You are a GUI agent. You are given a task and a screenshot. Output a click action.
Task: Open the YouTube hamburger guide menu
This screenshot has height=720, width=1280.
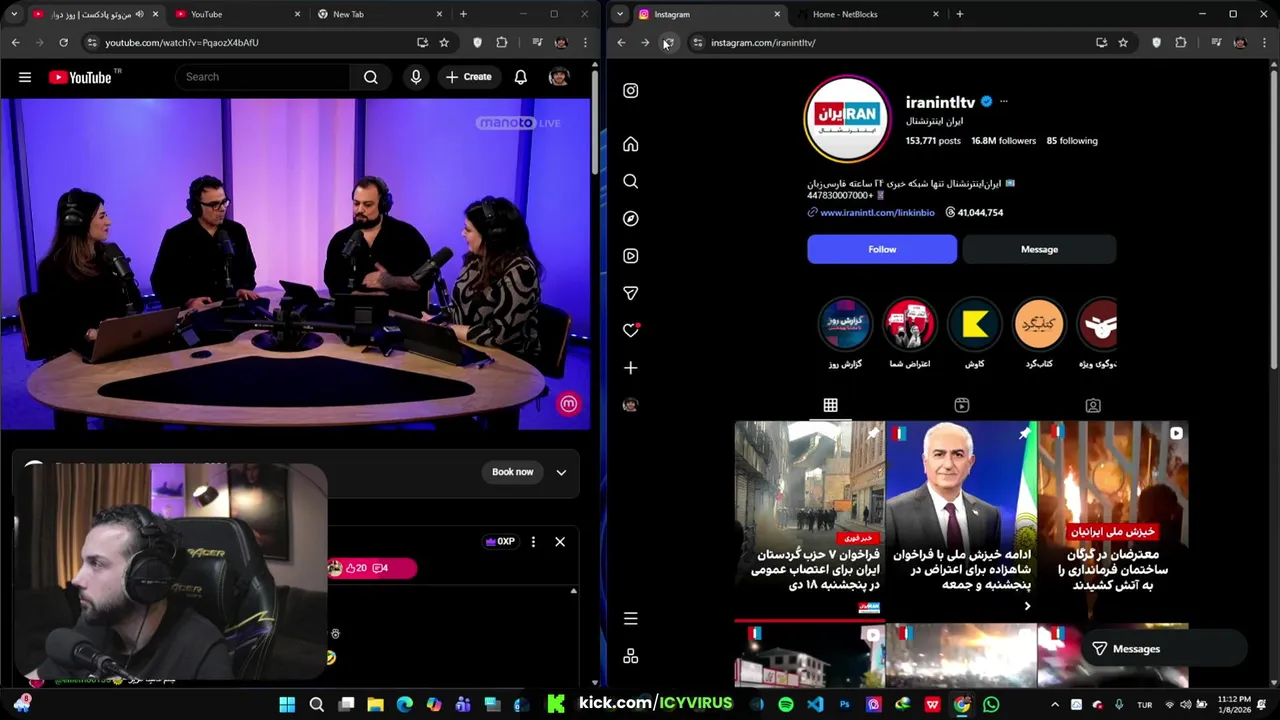coord(25,77)
